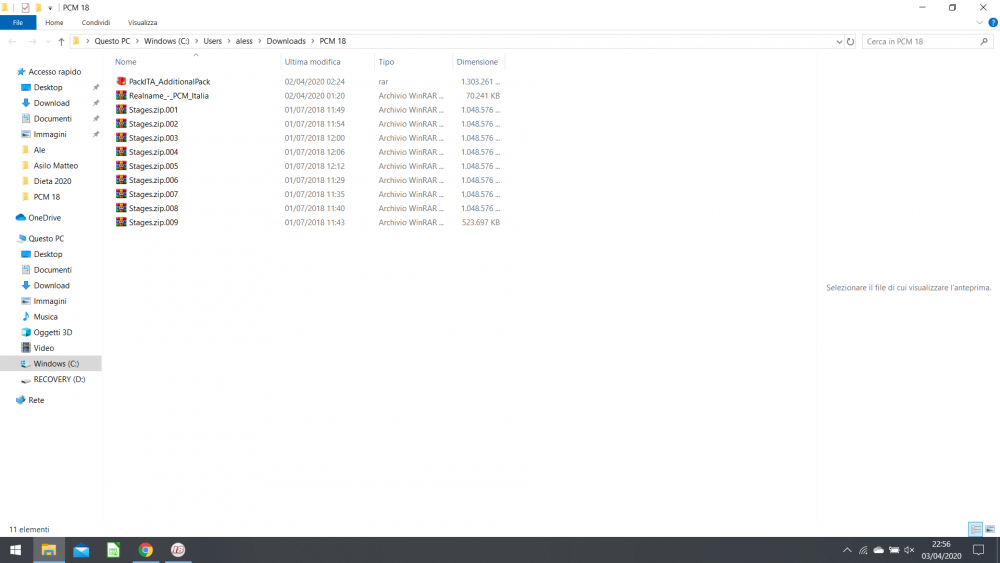Select Users in the breadcrumb path
Viewport: 1000px width, 563px height.
(x=212, y=41)
